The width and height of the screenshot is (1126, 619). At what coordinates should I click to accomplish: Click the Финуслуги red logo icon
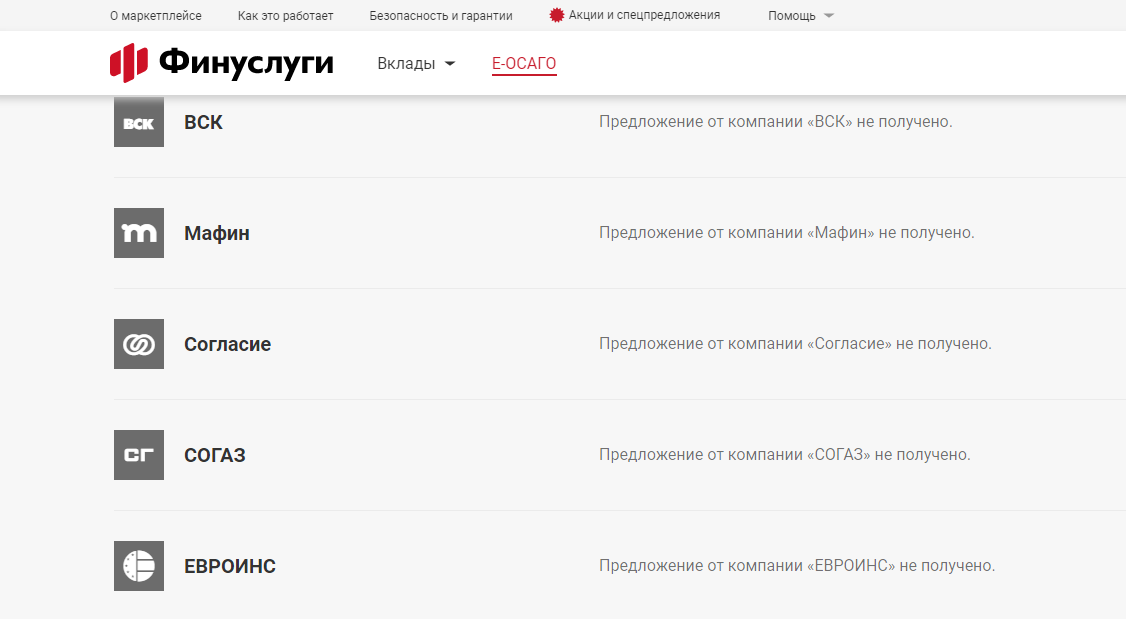click(129, 63)
